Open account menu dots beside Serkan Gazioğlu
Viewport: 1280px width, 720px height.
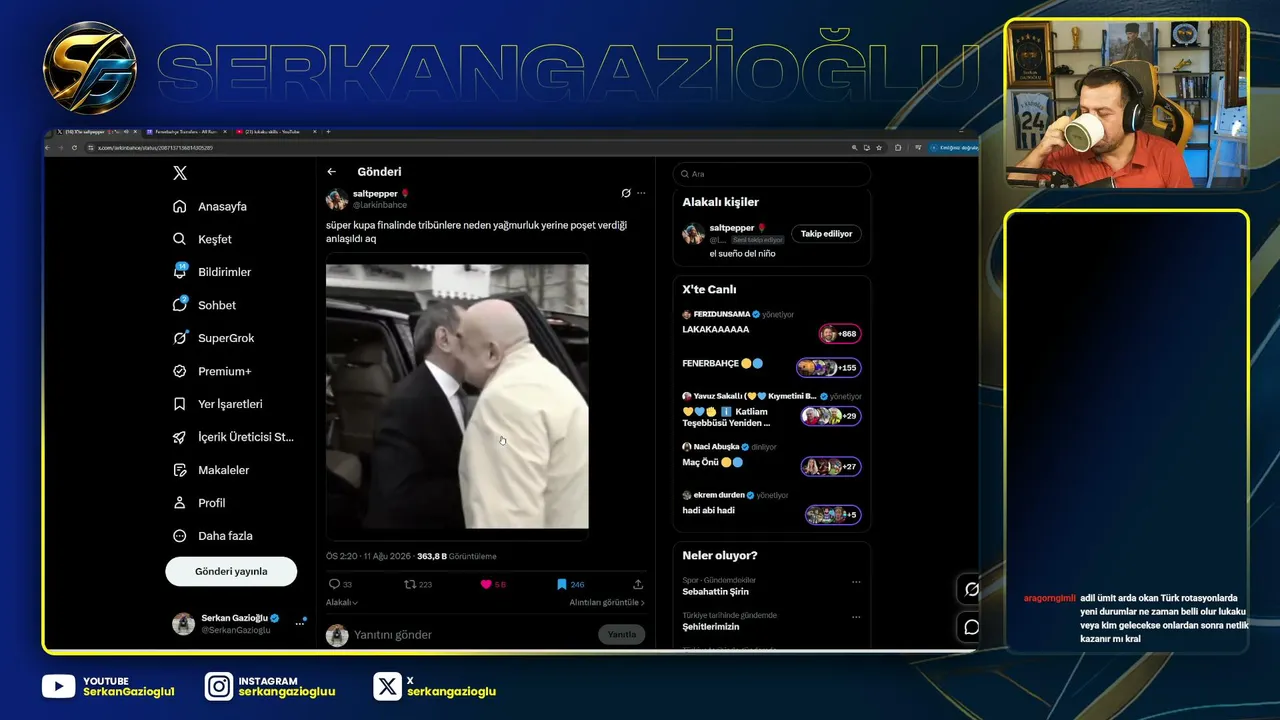point(300,623)
